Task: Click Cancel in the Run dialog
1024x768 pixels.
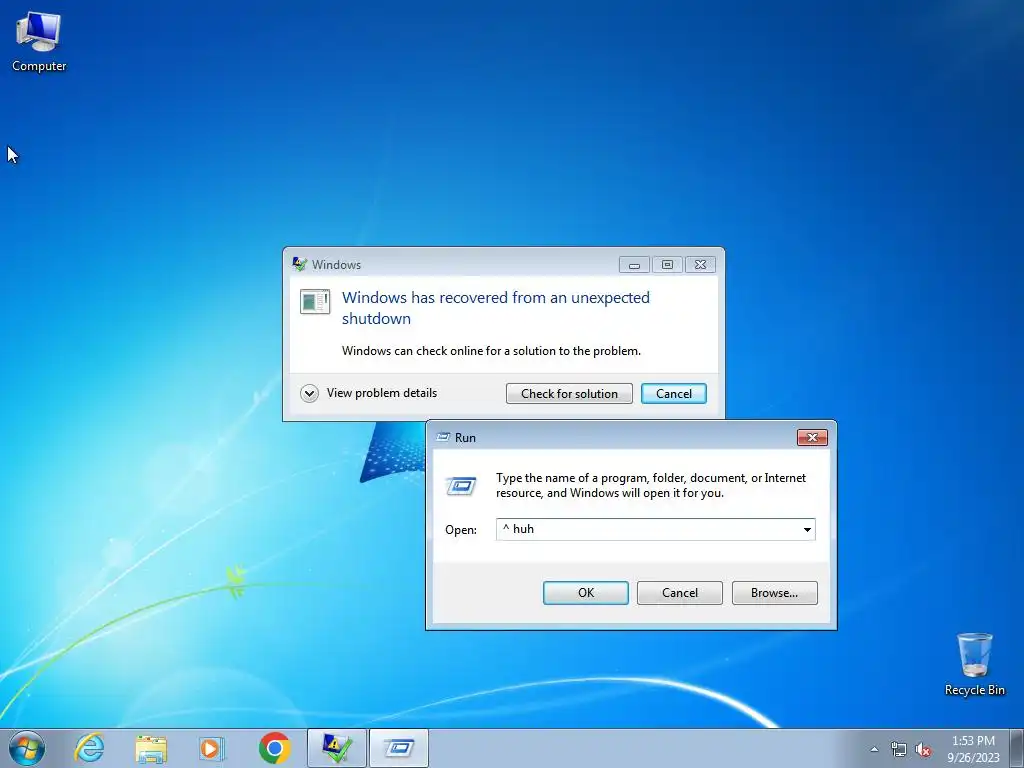Action: (680, 593)
